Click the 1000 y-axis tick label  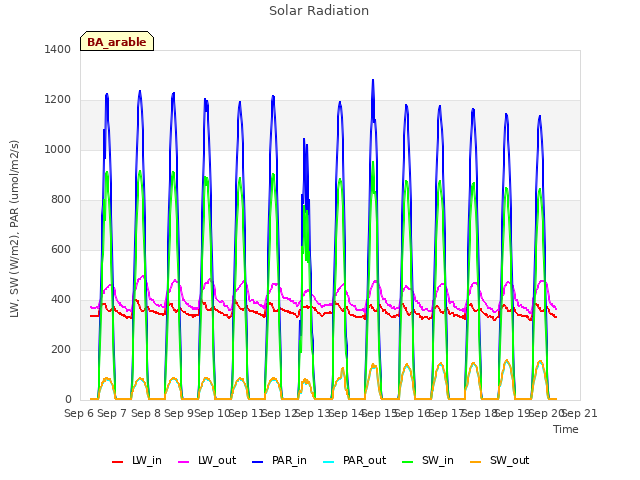[58, 149]
